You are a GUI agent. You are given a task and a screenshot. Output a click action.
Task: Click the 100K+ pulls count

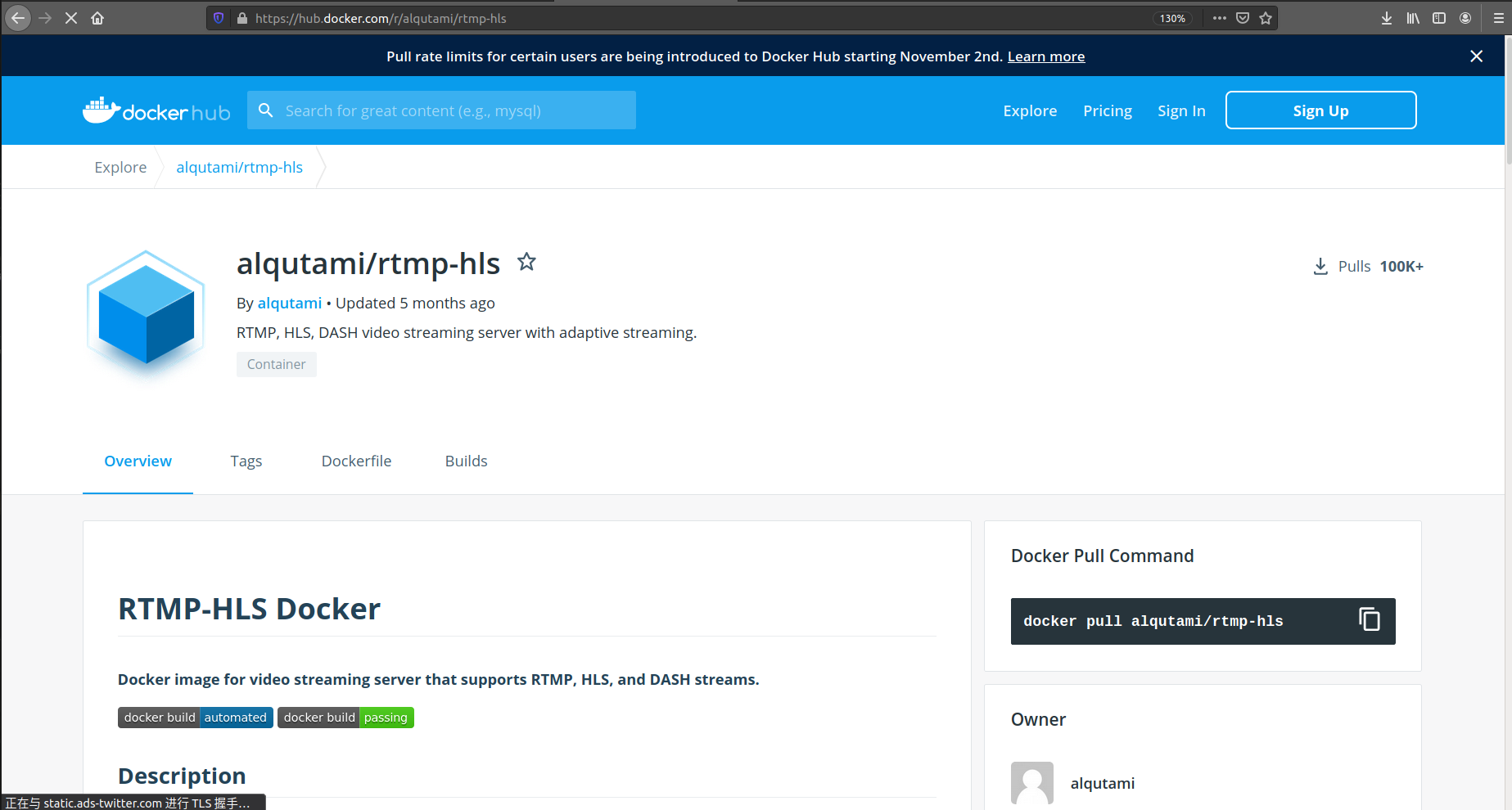1401,266
